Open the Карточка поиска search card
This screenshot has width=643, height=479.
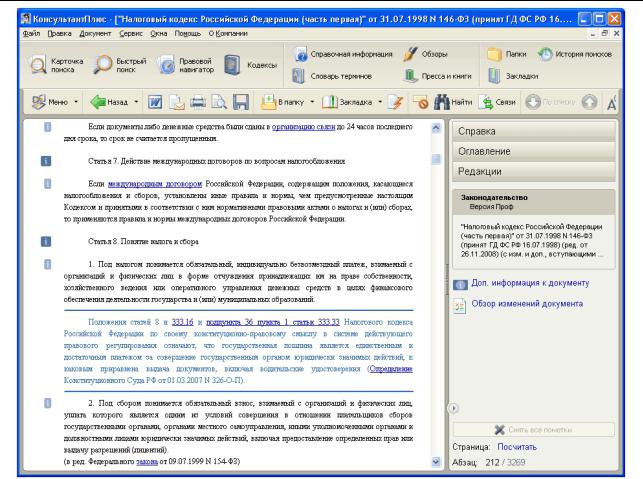pyautogui.click(x=57, y=65)
